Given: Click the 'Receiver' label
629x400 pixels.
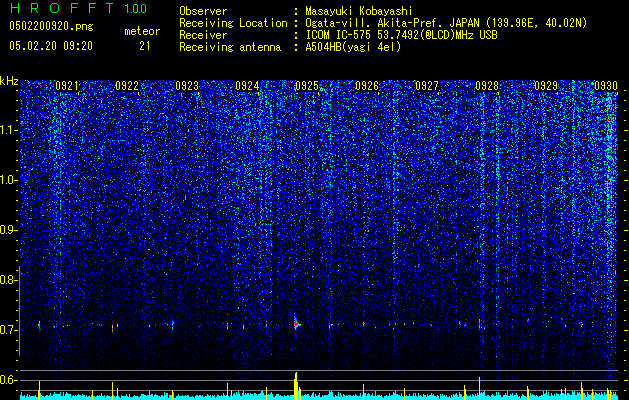Looking at the screenshot, I should click(203, 35).
